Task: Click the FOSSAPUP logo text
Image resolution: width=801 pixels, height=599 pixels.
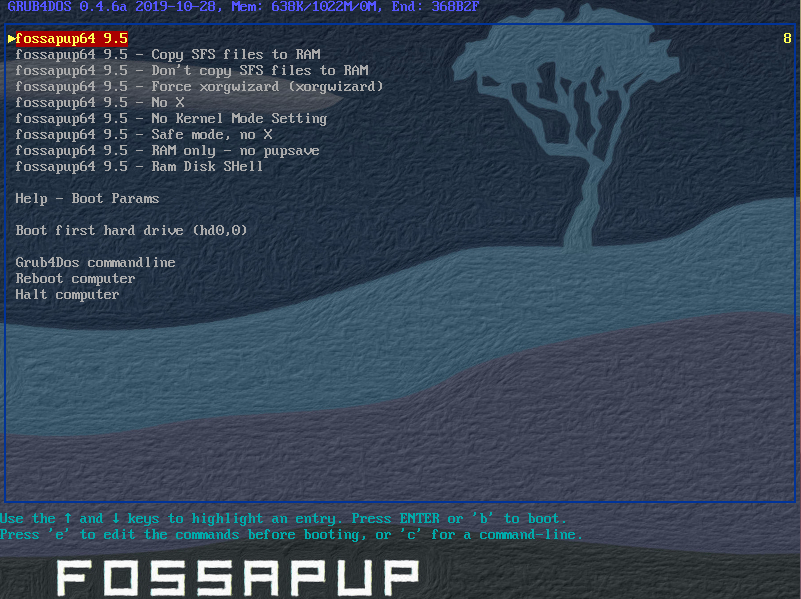Action: [238, 578]
